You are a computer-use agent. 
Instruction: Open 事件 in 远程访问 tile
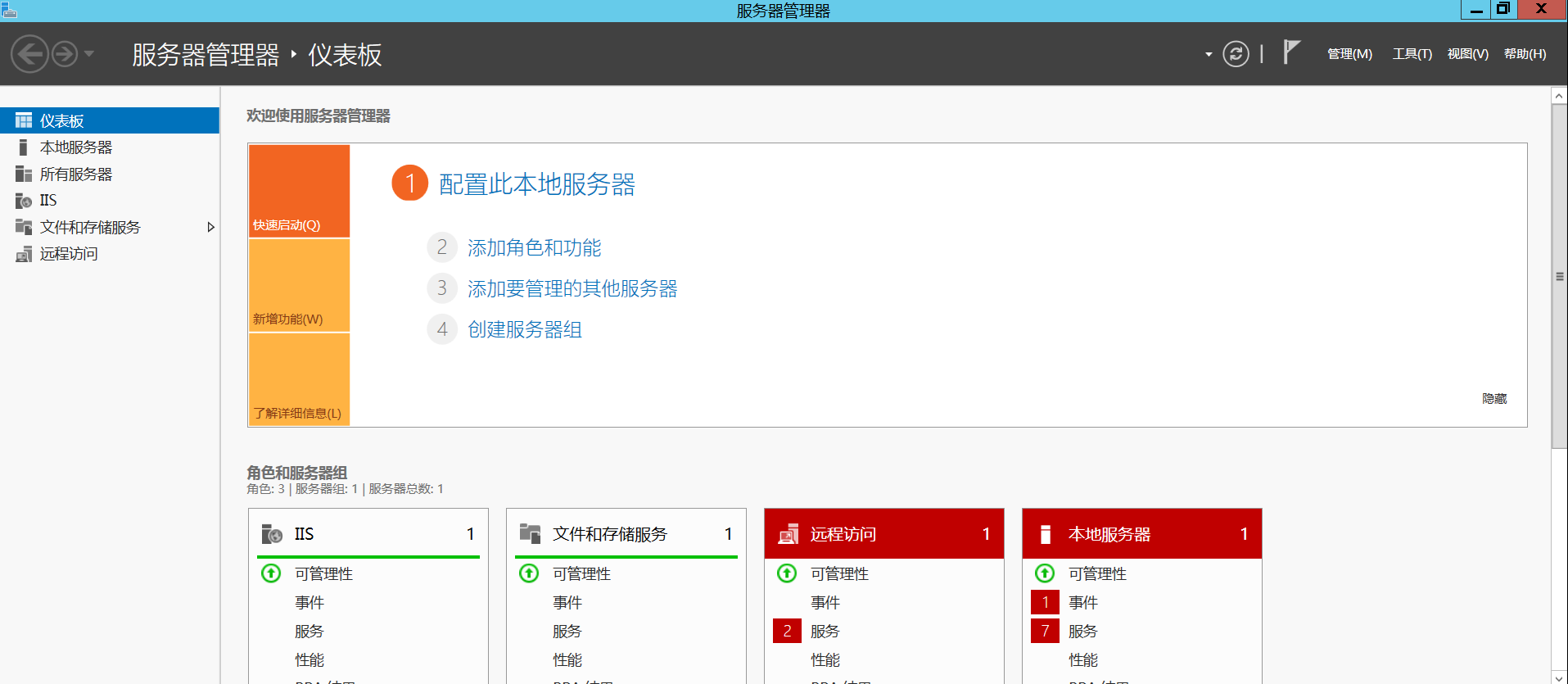(x=825, y=603)
